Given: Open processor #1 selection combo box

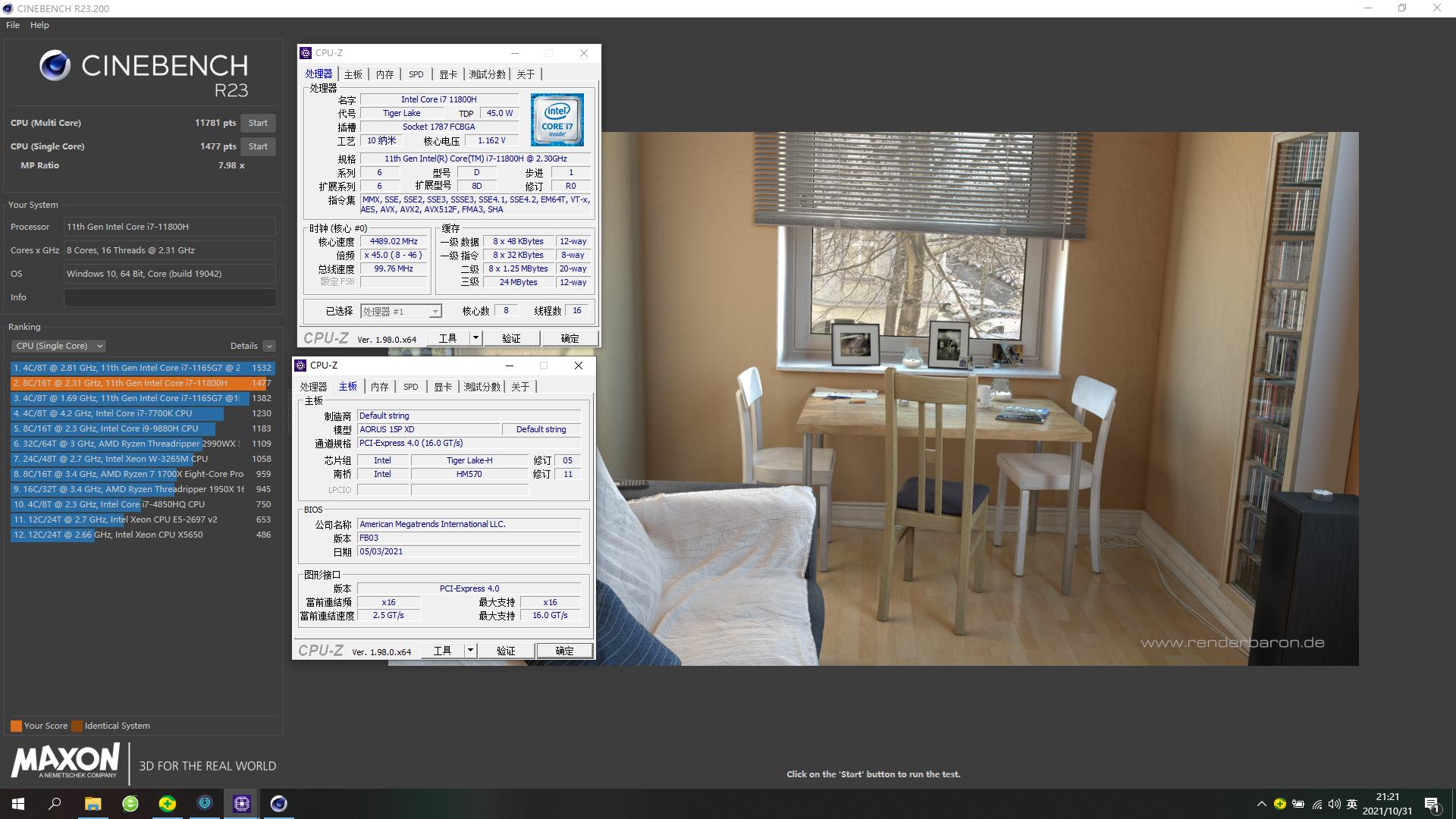Looking at the screenshot, I should click(x=401, y=311).
